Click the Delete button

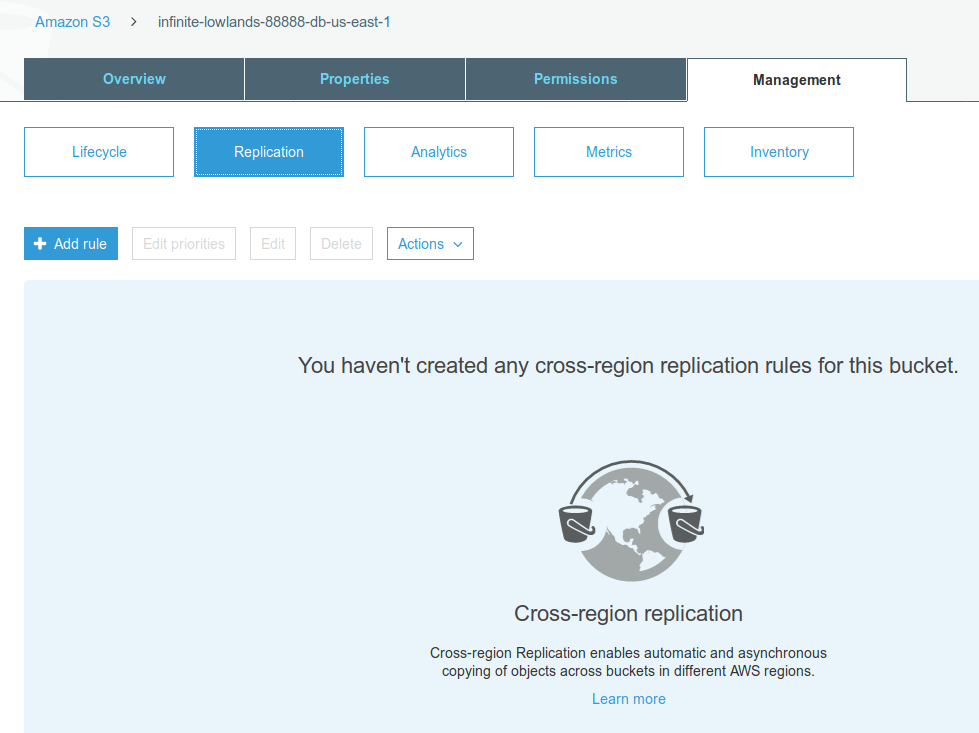point(342,244)
